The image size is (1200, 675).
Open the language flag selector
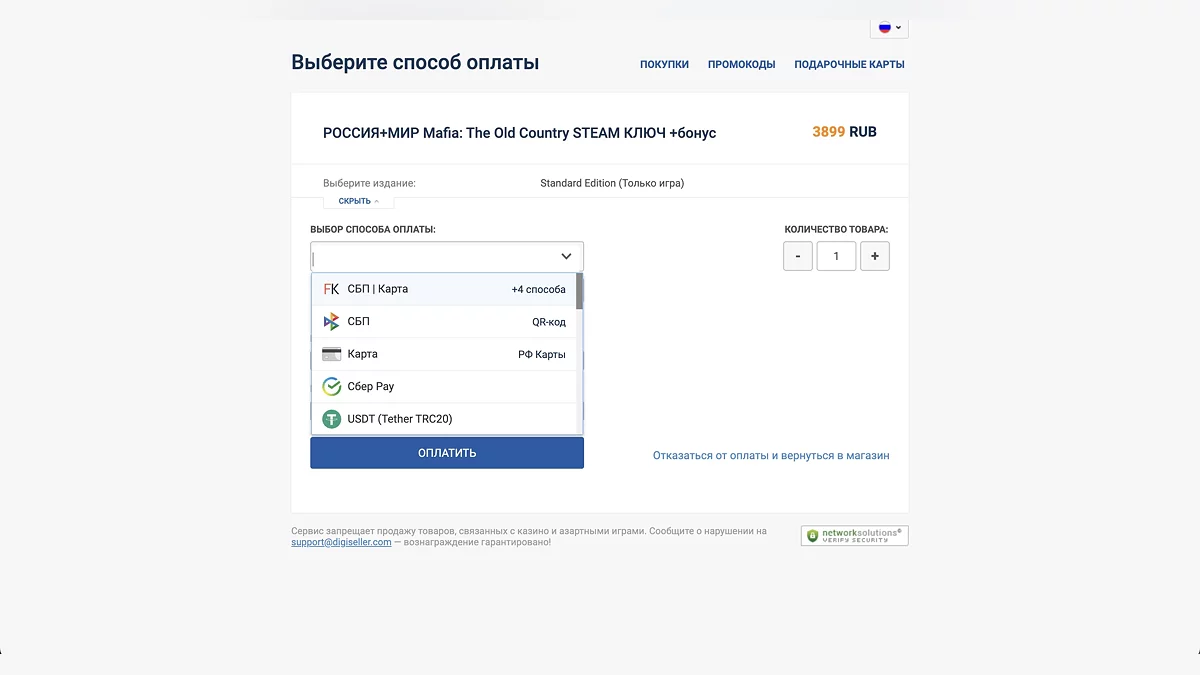tap(889, 27)
